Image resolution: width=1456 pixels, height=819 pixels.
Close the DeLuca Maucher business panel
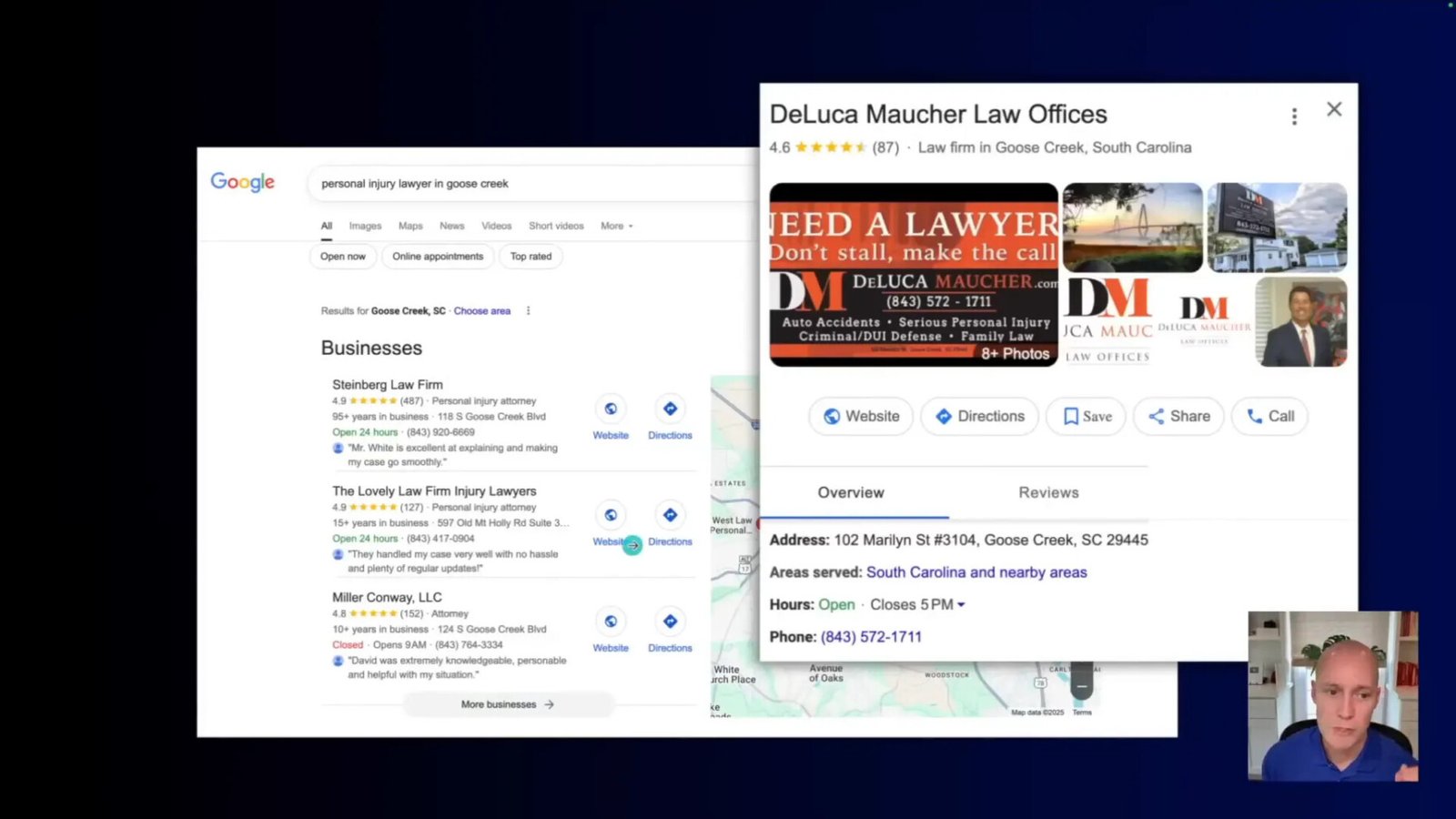click(1334, 109)
